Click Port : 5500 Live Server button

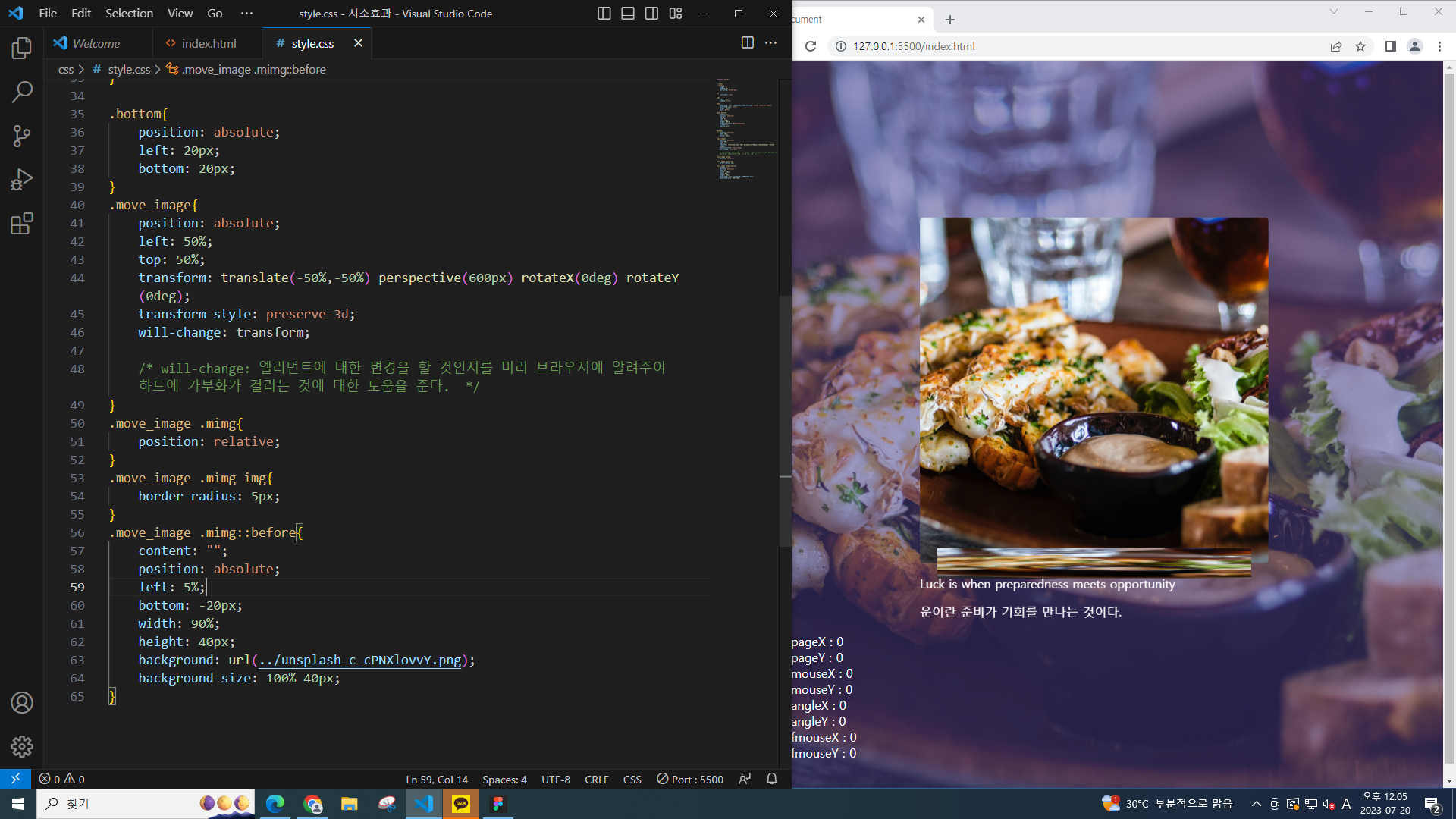point(689,779)
